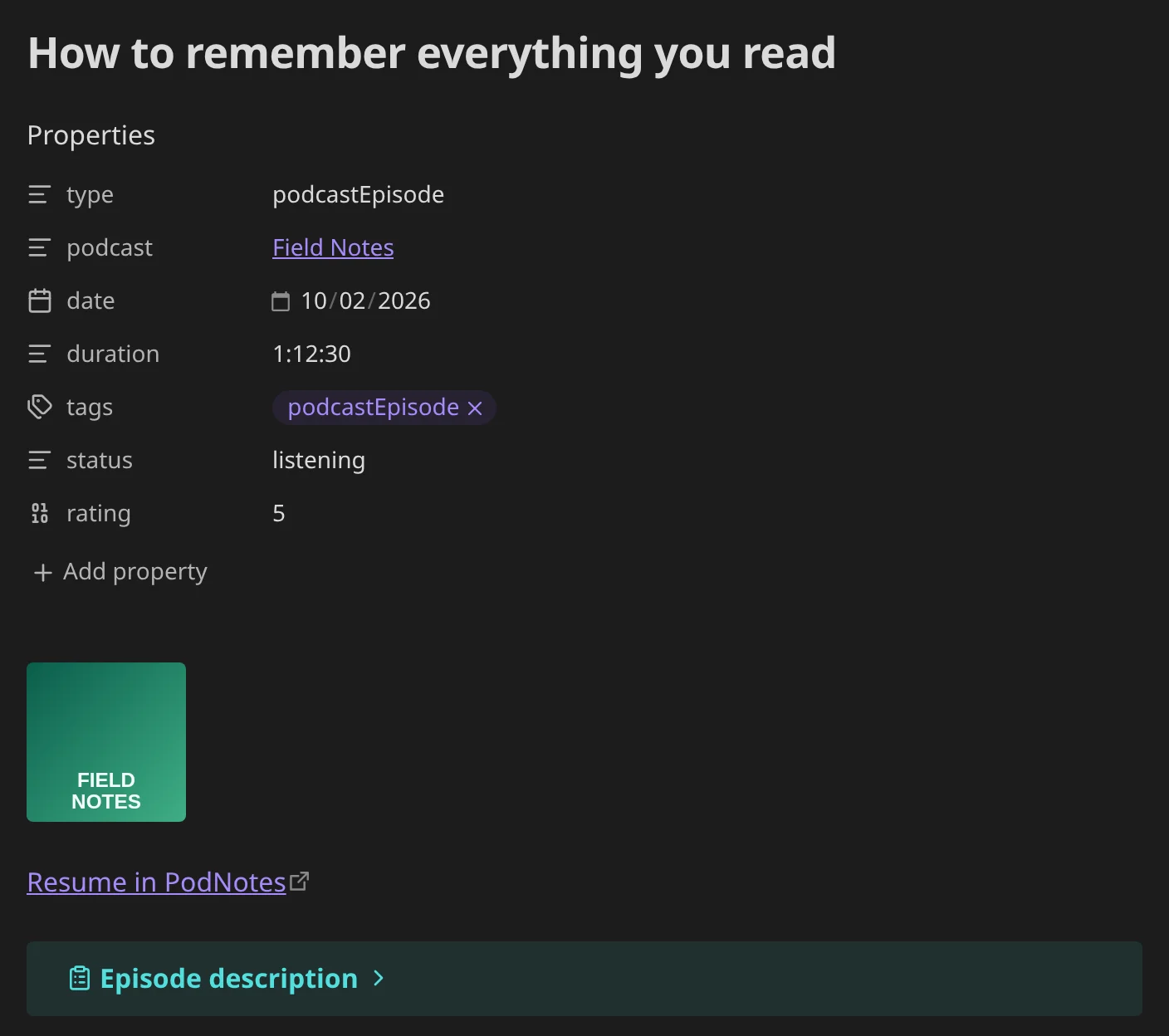Click the date property name
Screen dimensions: 1169x1036
(x=90, y=301)
